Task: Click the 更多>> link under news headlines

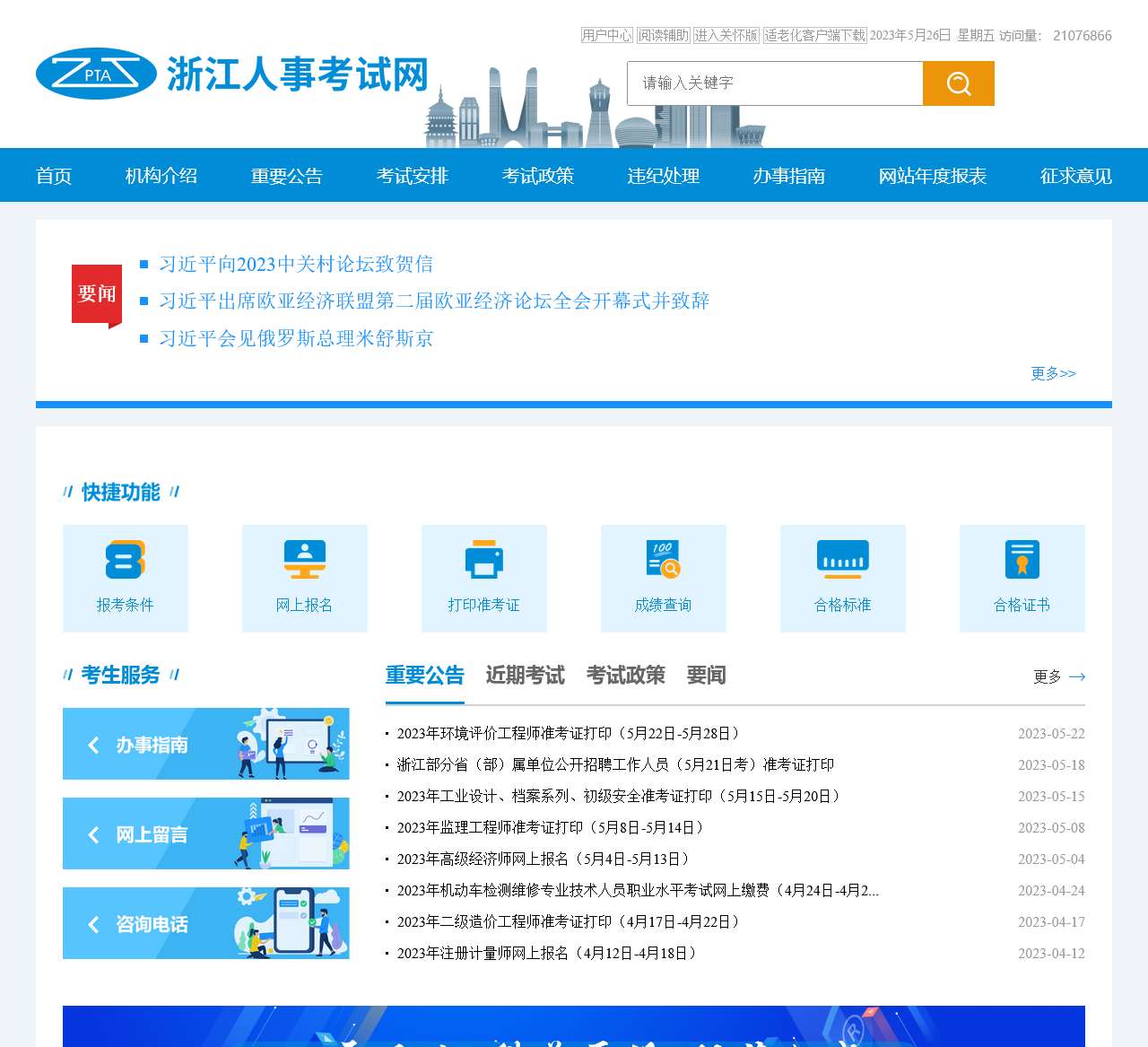Action: (x=1053, y=373)
